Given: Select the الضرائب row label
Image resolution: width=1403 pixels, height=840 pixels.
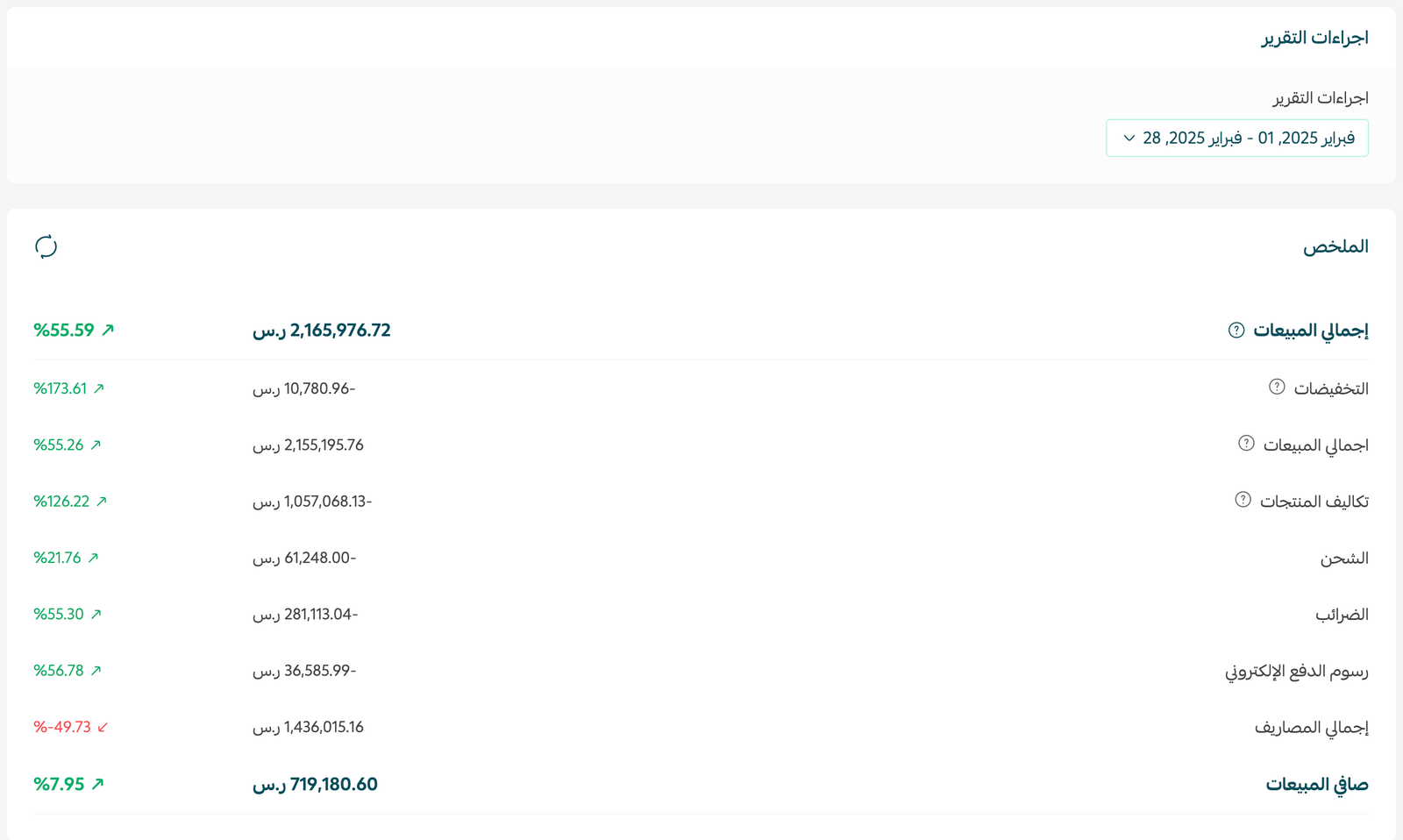Looking at the screenshot, I should [1342, 615].
